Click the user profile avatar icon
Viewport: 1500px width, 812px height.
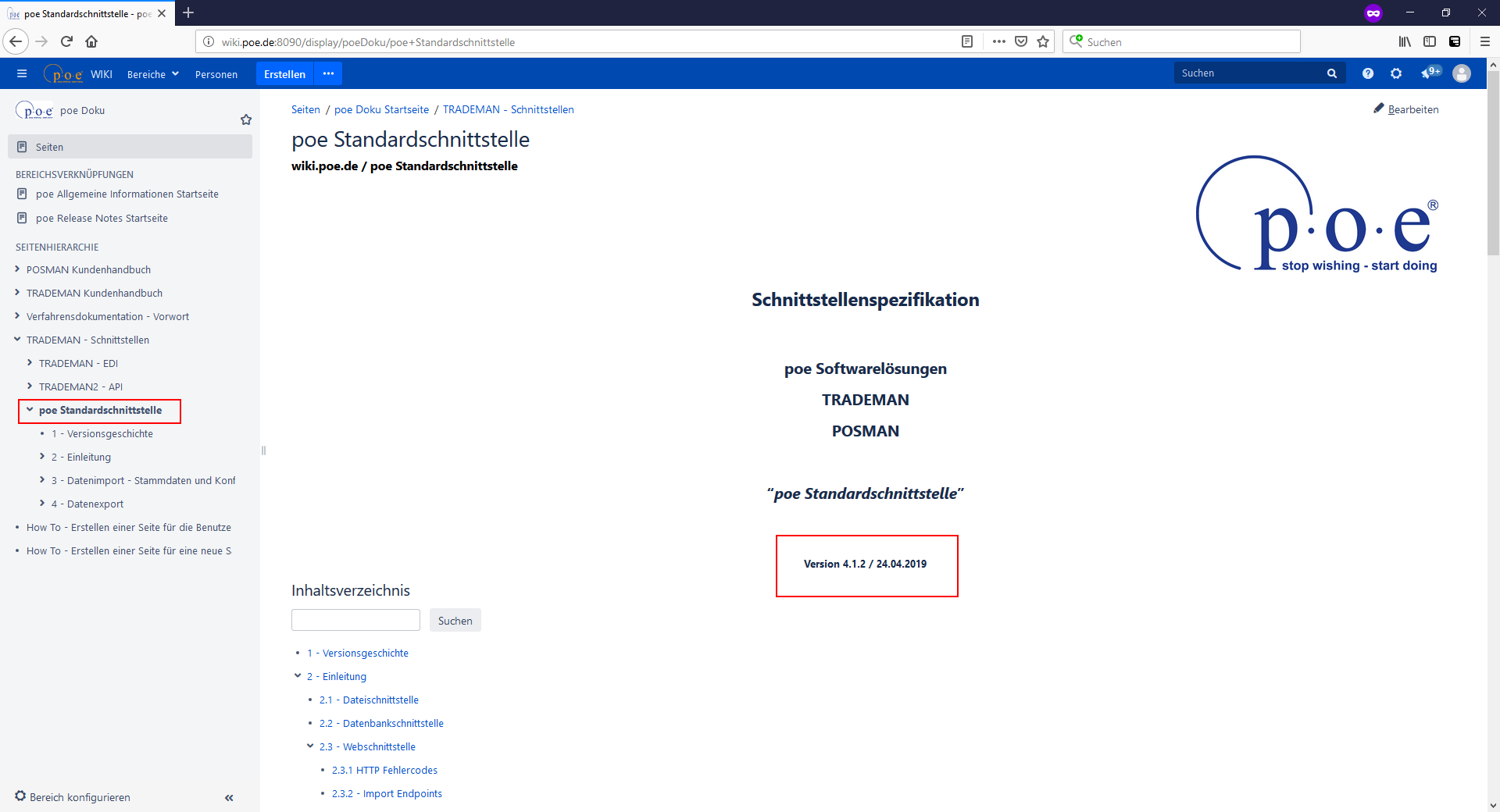(1461, 73)
